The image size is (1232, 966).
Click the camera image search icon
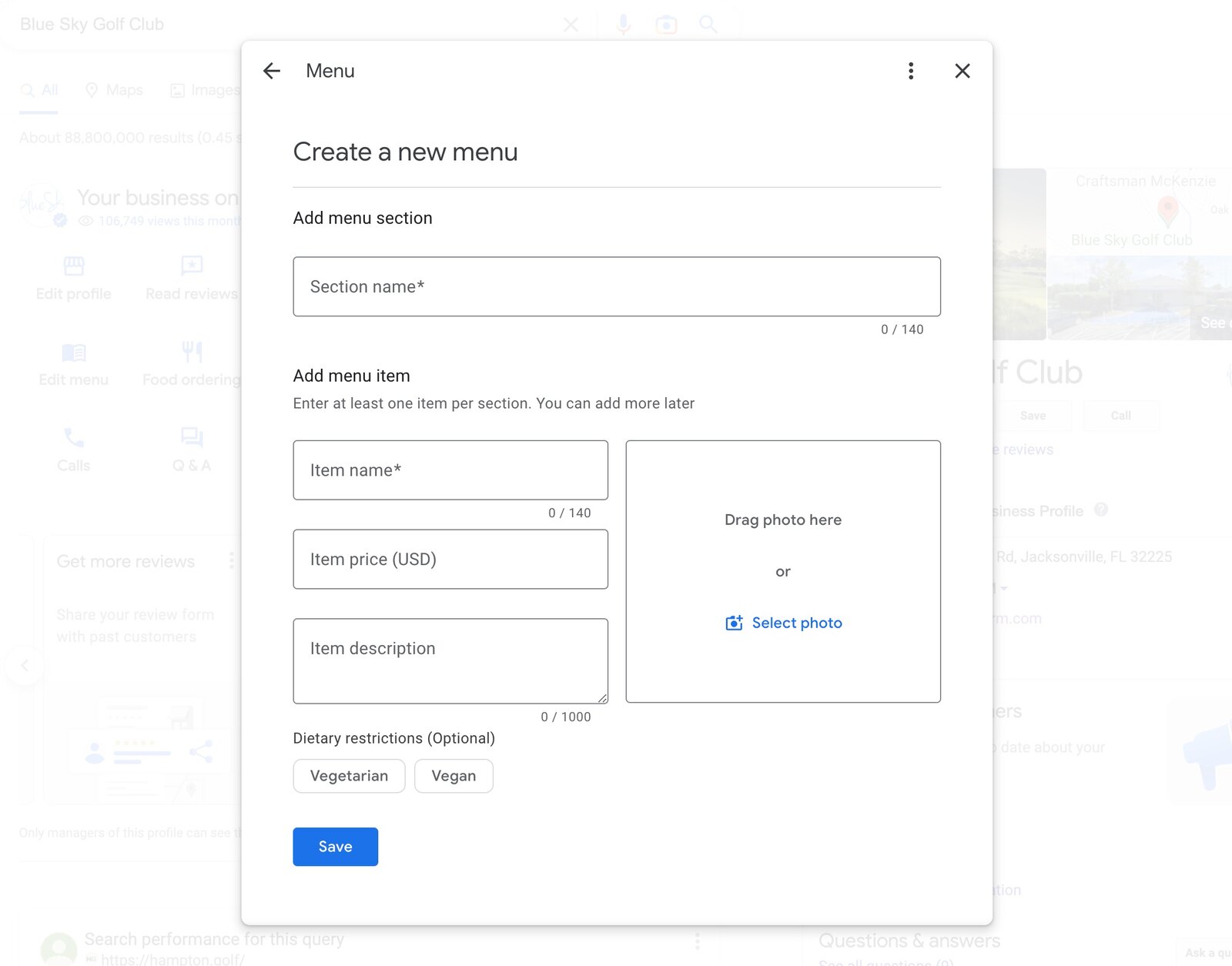point(666,25)
